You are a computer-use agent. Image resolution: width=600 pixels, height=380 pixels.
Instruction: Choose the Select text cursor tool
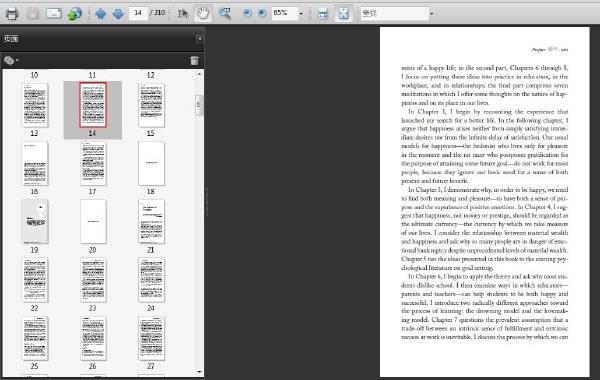[x=182, y=14]
